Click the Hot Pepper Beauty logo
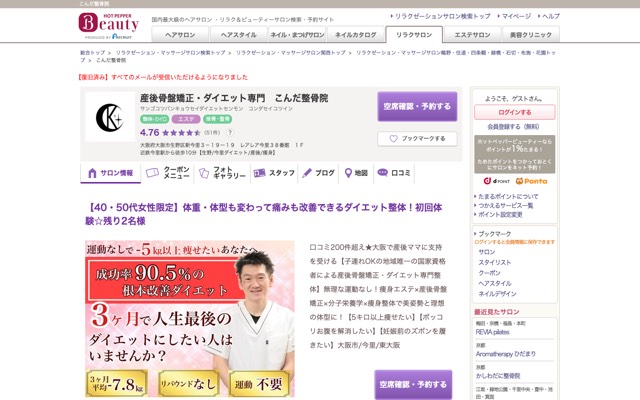 [108, 26]
